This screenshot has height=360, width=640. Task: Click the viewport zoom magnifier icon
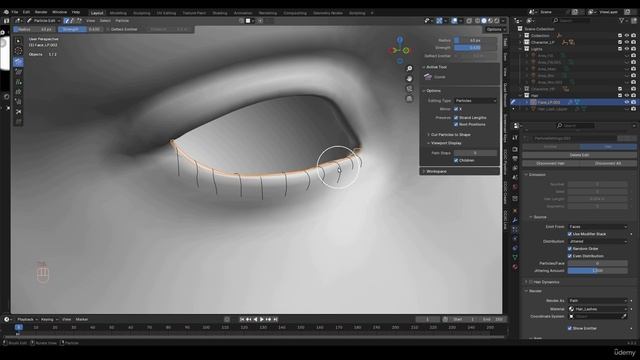409,69
